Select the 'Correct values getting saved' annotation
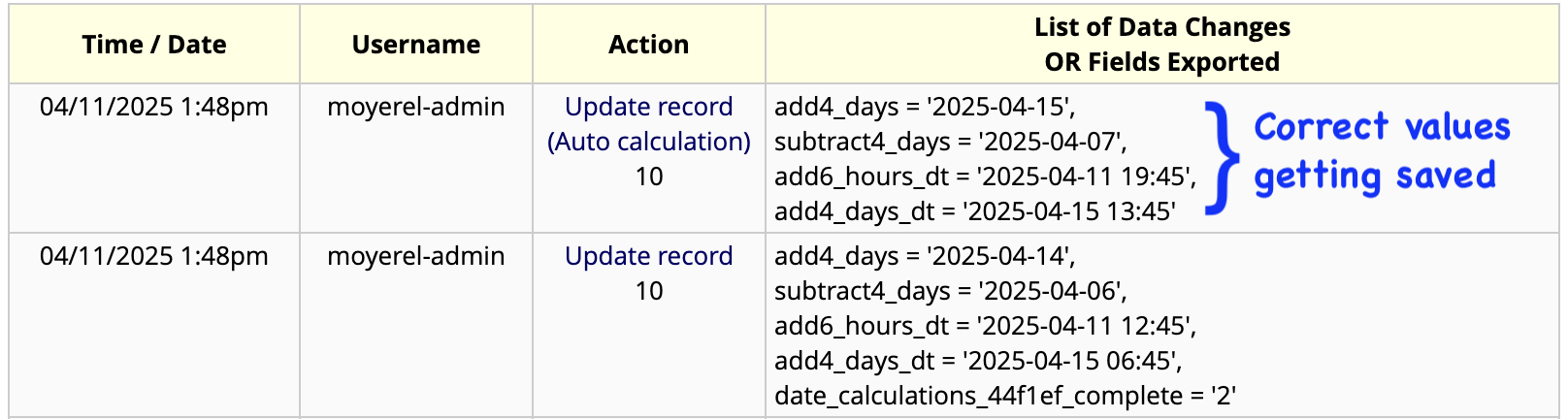The width and height of the screenshot is (1568, 419). pyautogui.click(x=1382, y=152)
